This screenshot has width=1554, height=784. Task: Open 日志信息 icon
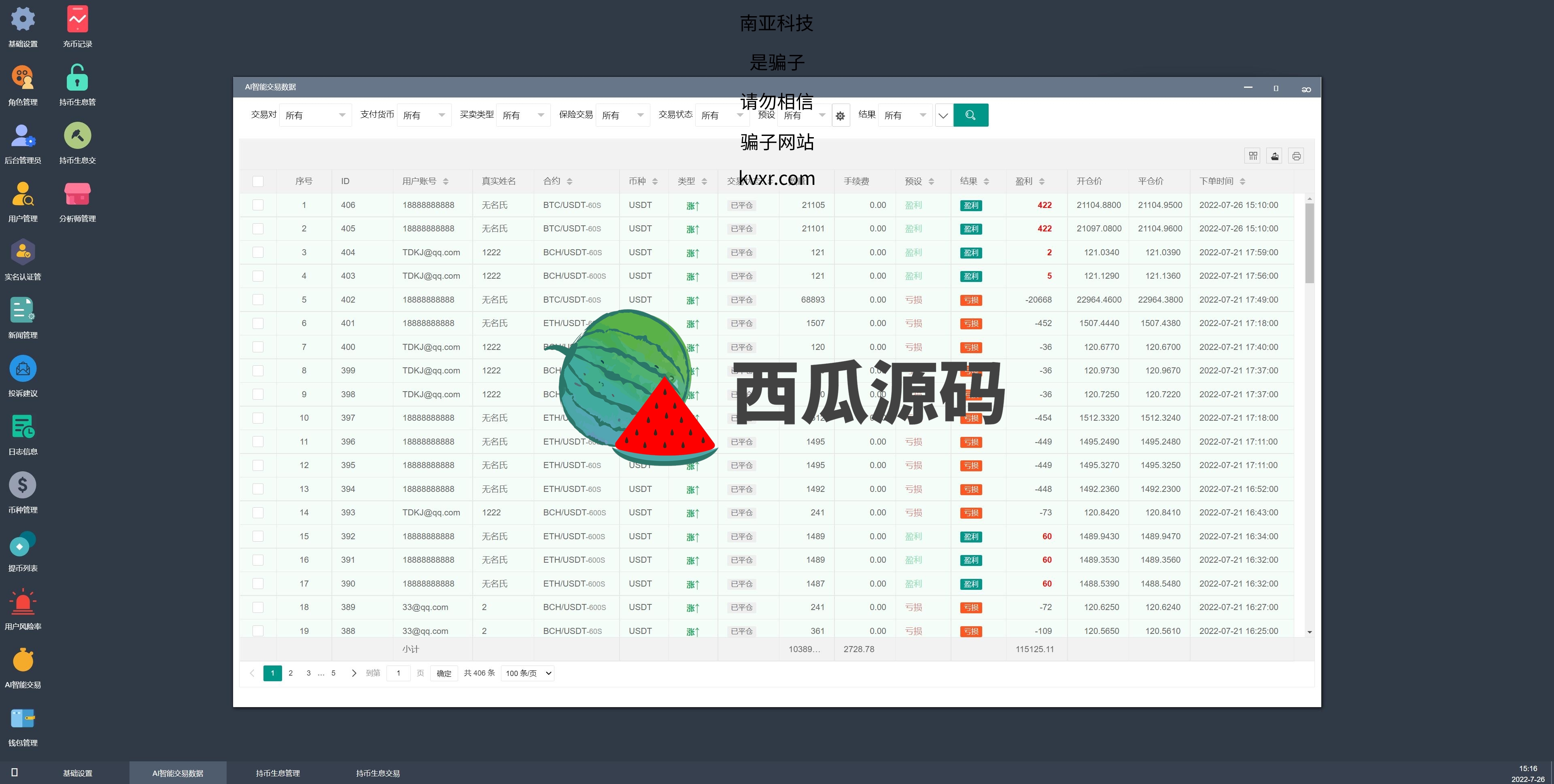click(x=23, y=434)
